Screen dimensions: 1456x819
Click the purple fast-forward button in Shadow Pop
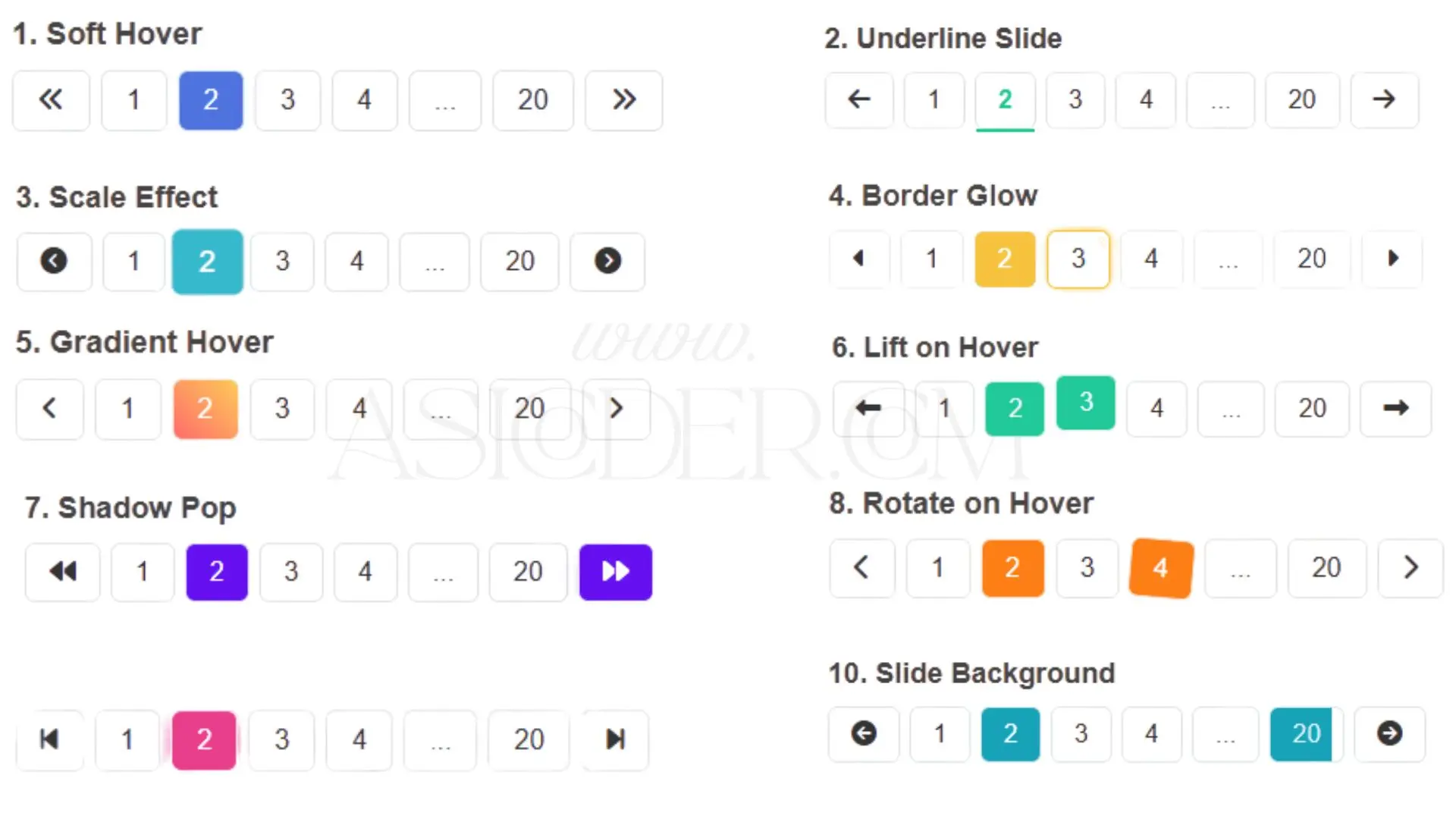pyautogui.click(x=616, y=572)
